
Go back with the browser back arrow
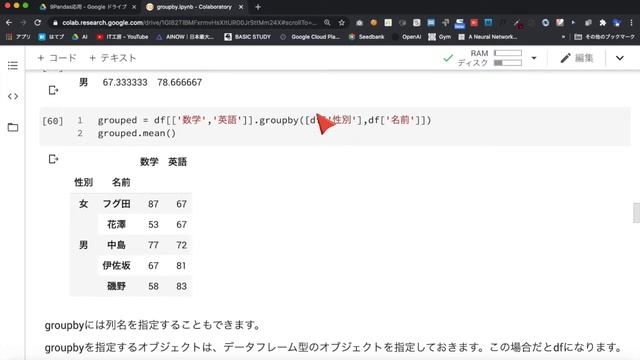9,23
